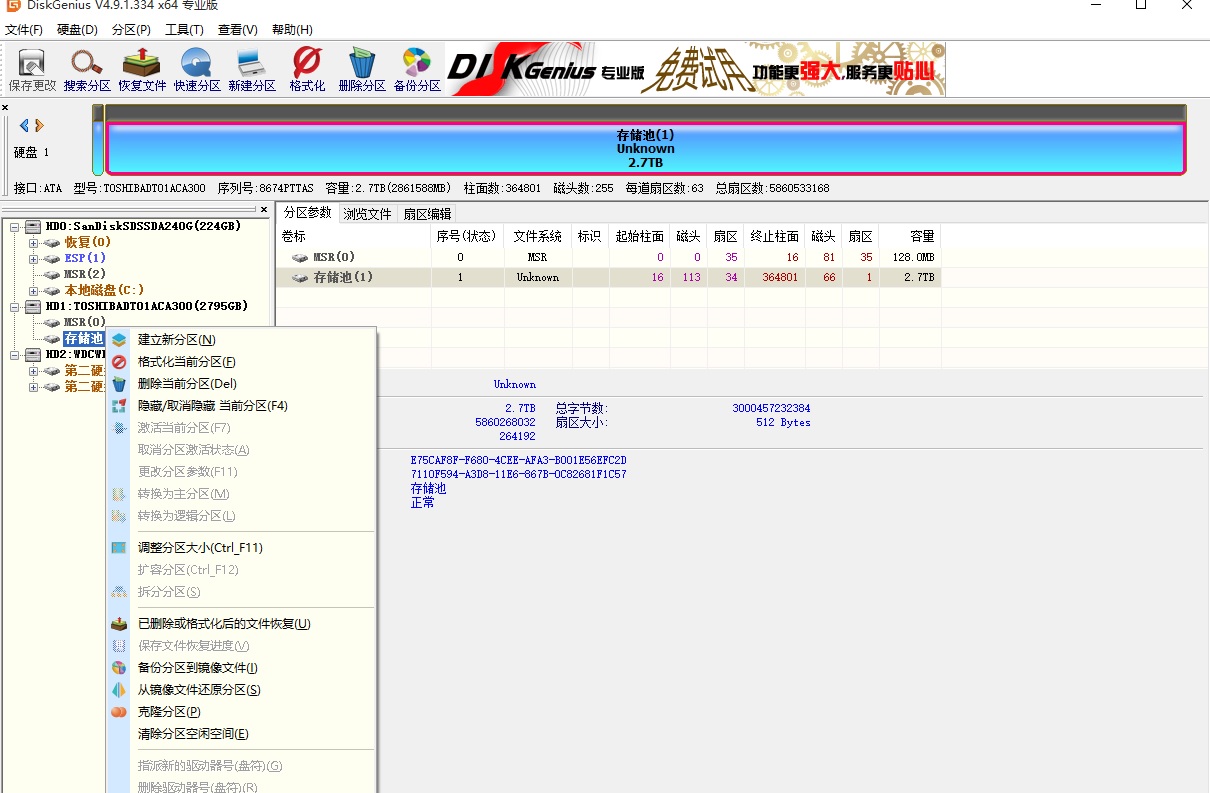Click the icon beside 调整分区大小
Screen dimensions: 1210x793
pos(119,548)
